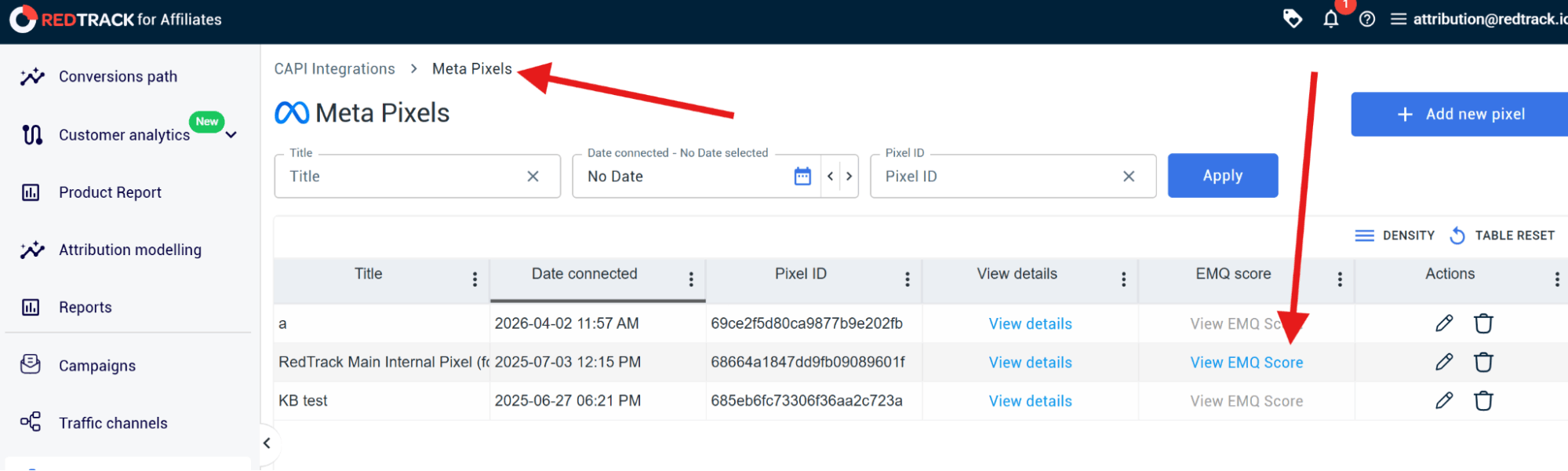This screenshot has width=1568, height=471.
Task: Open notifications bell icon
Action: click(x=1331, y=19)
